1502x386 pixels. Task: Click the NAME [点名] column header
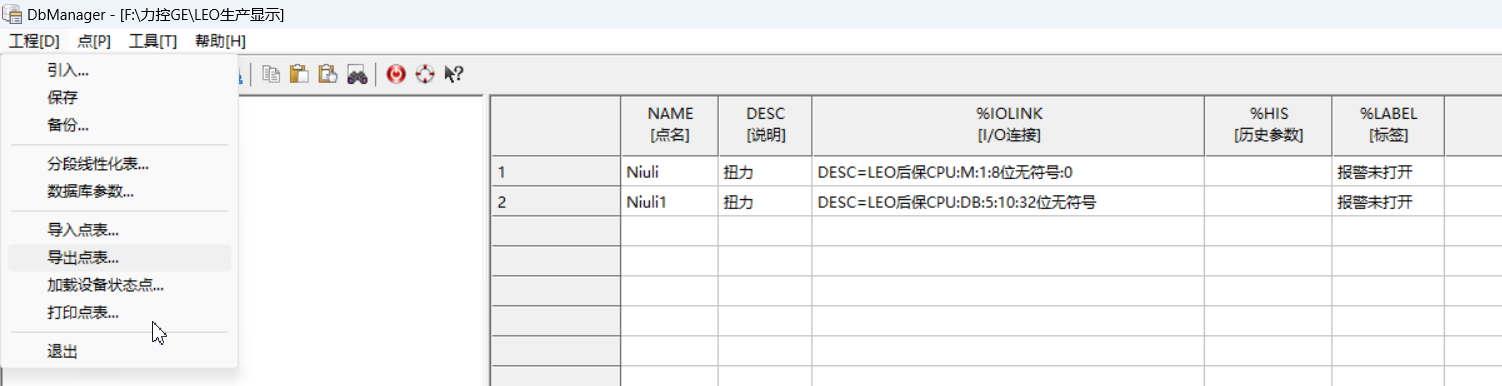coord(669,125)
